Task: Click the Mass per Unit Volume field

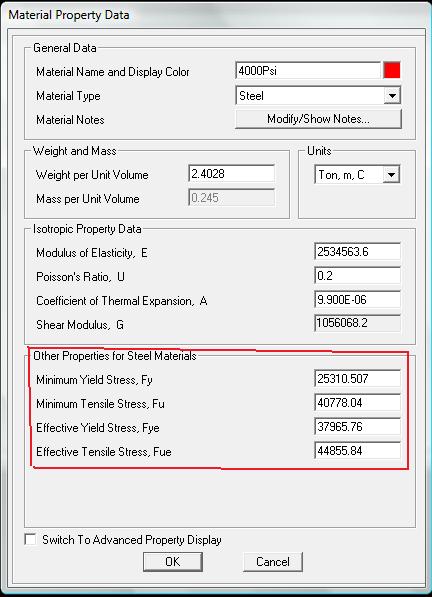Action: 231,198
